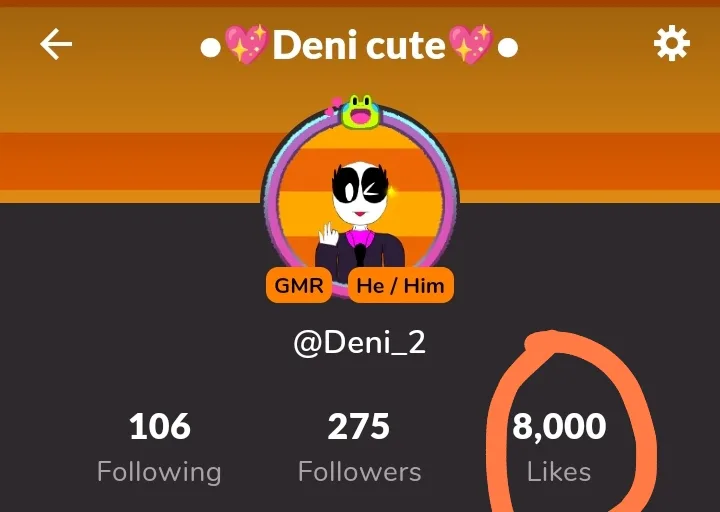Open the 106 Following count
This screenshot has height=512, width=720.
click(x=160, y=427)
